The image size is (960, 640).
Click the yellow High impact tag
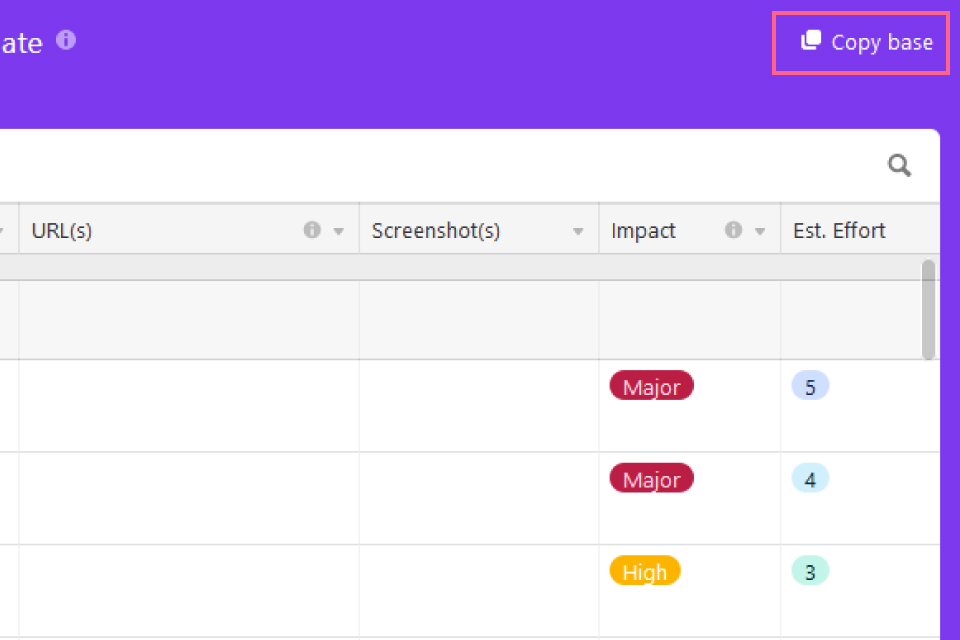tap(645, 571)
